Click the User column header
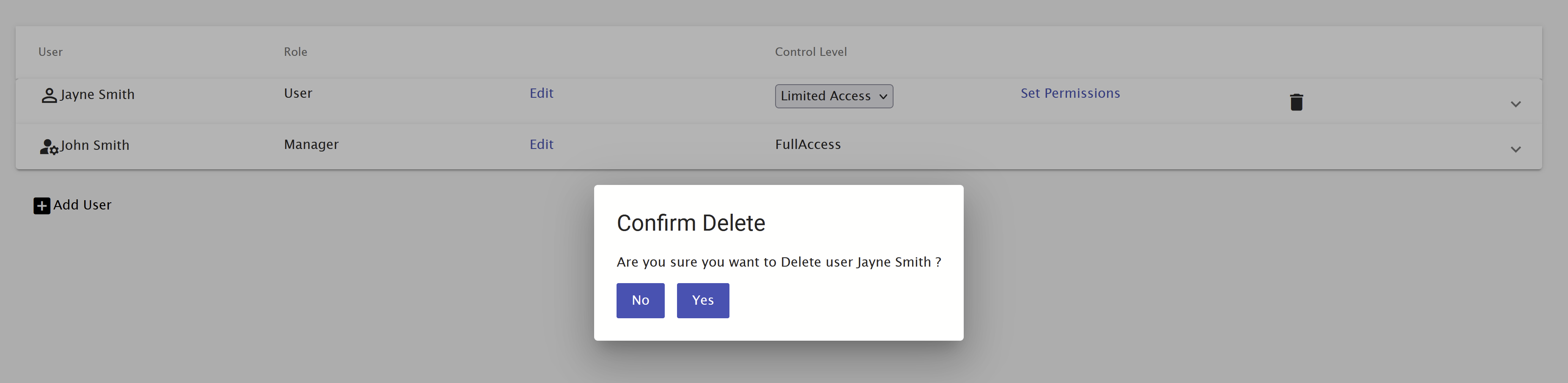The image size is (1568, 383). [50, 52]
